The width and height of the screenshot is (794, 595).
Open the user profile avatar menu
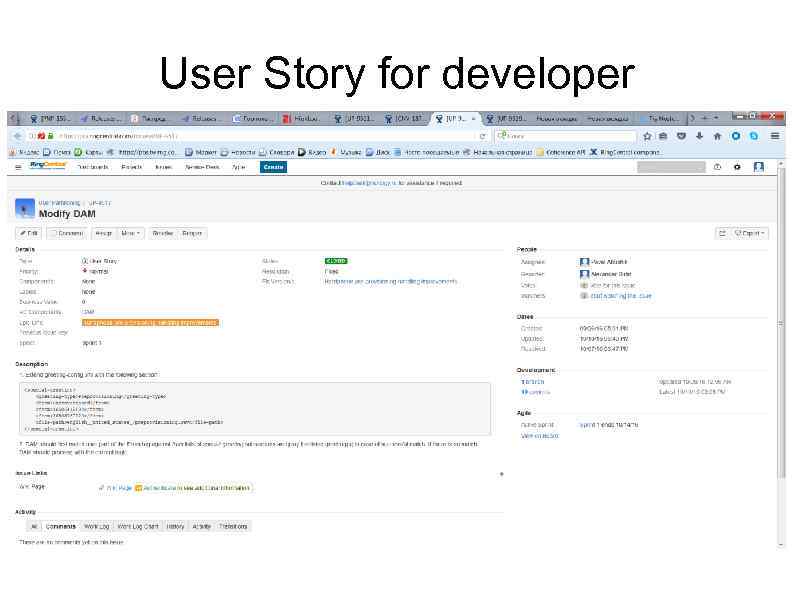[759, 167]
